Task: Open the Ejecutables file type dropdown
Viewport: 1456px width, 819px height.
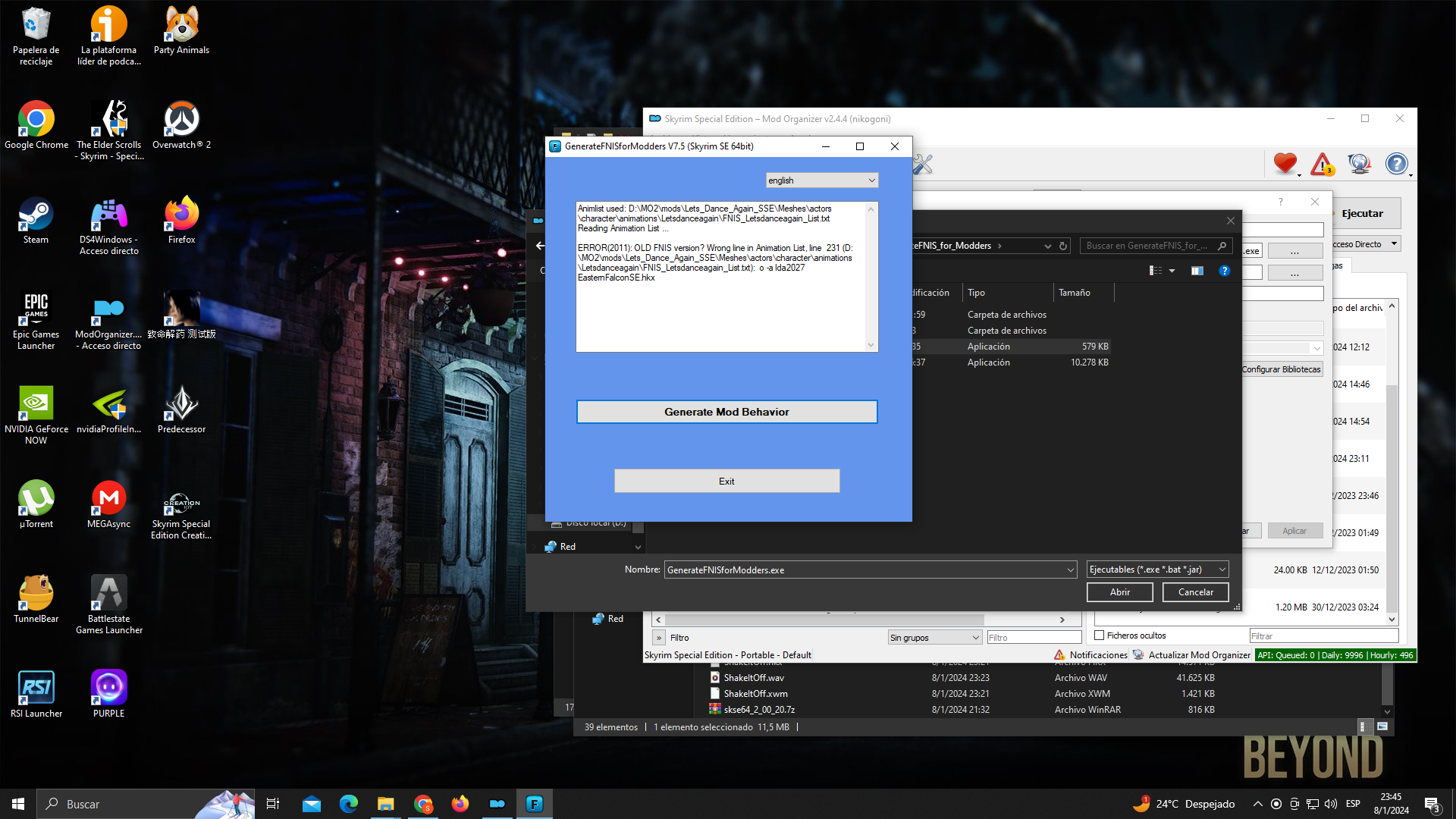Action: 1157,570
